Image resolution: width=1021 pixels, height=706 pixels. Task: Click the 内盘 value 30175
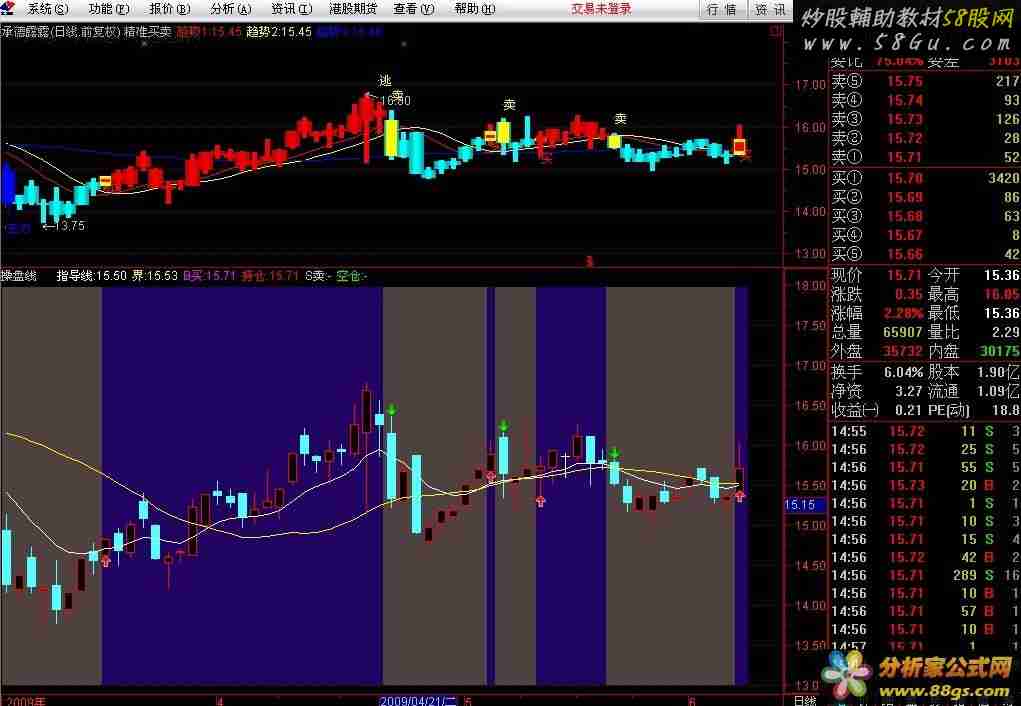tap(1000, 351)
